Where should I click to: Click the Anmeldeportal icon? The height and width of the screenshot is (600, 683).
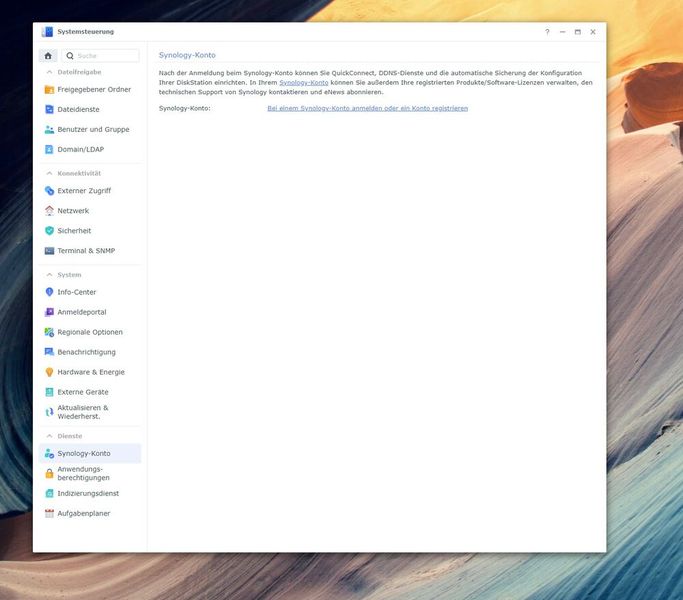click(49, 312)
